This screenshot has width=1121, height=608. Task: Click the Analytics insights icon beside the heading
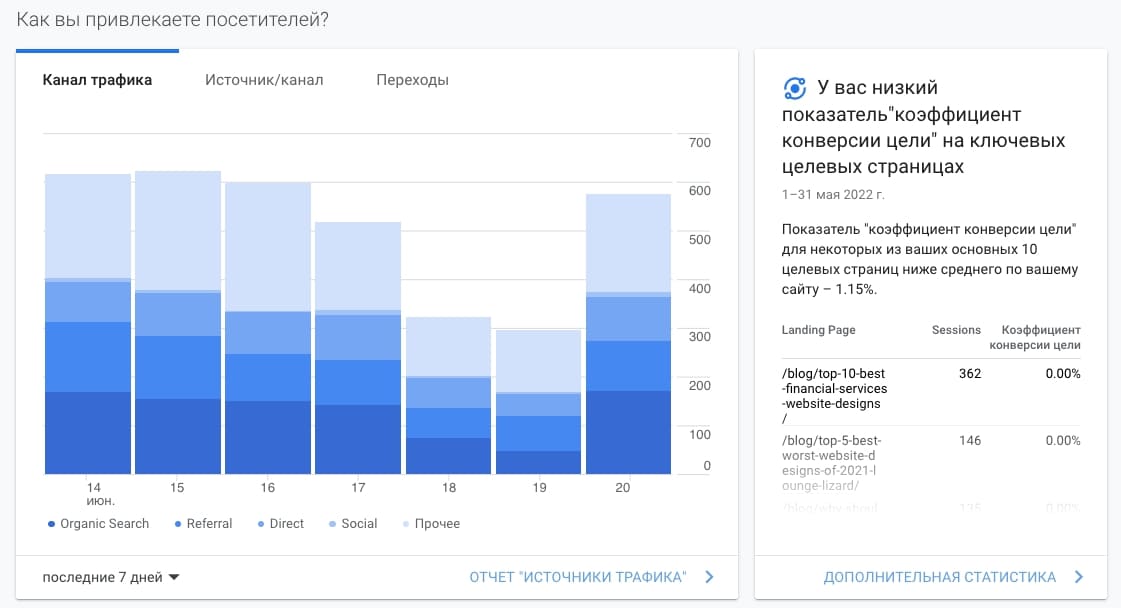tap(795, 89)
